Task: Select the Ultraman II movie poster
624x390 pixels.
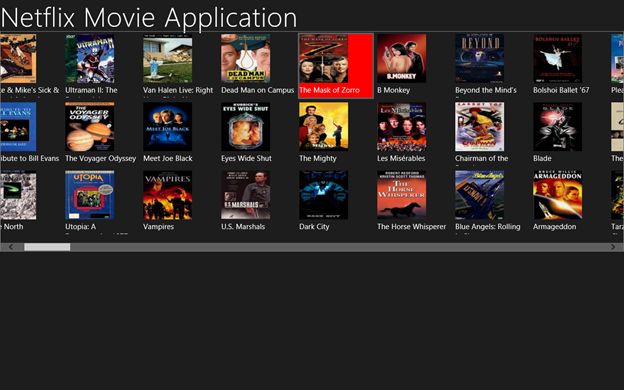Action: point(90,58)
